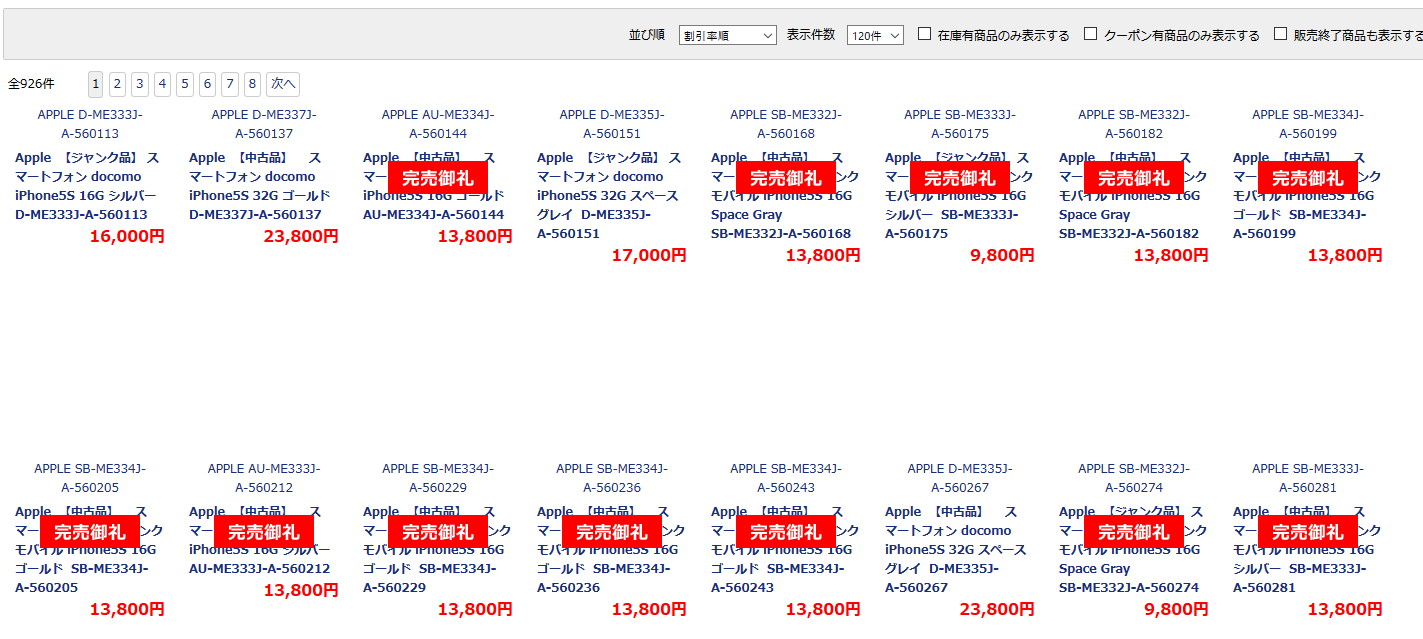Open the small APPLE D-ME333J-A-560113 code link
Screen dimensions: 1423x639
pyautogui.click(x=90, y=124)
